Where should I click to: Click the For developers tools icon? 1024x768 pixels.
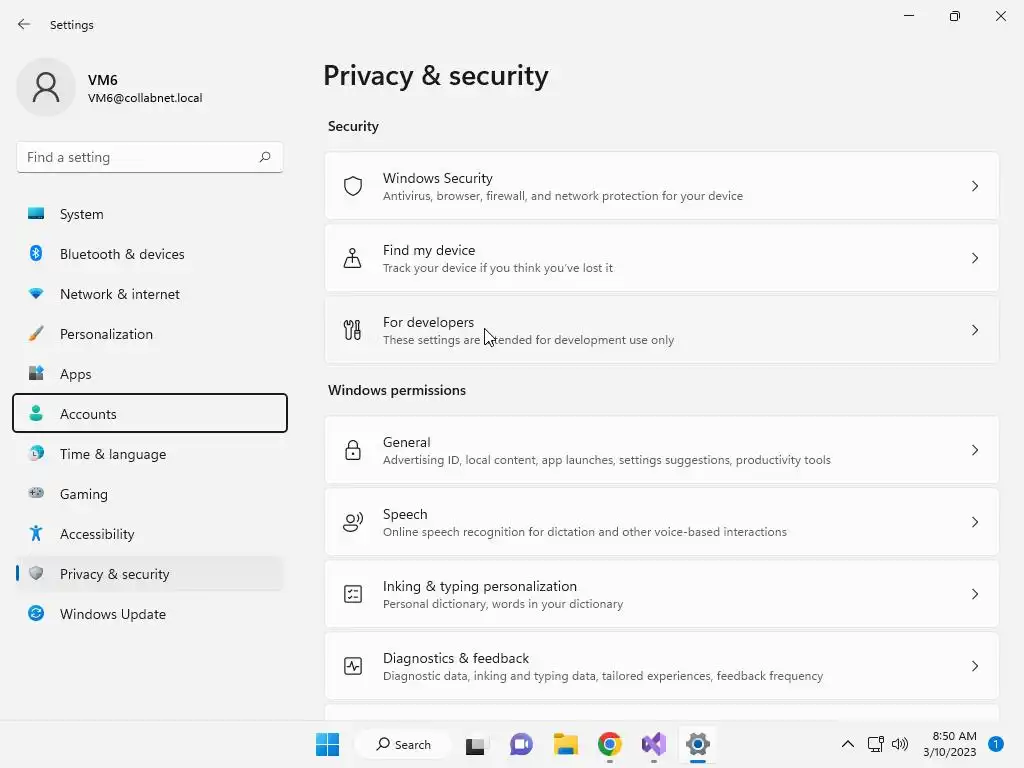(353, 330)
